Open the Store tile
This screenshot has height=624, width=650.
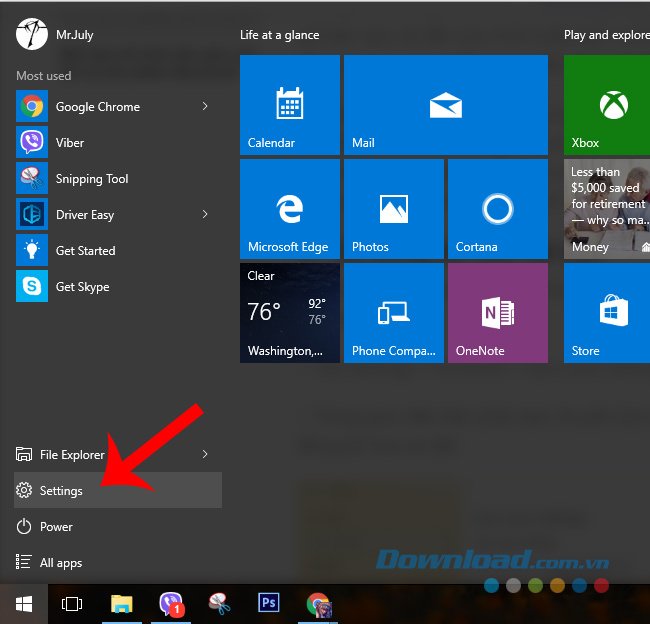(x=606, y=313)
